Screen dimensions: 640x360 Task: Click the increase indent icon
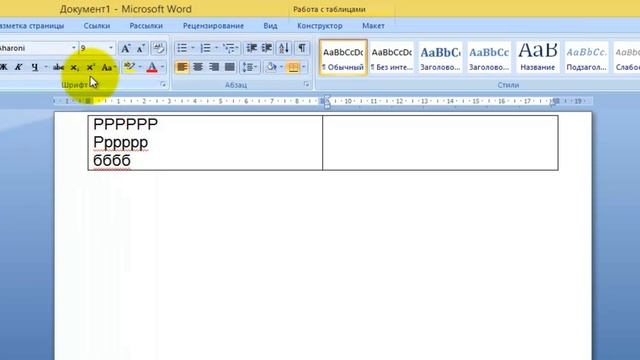click(x=267, y=48)
